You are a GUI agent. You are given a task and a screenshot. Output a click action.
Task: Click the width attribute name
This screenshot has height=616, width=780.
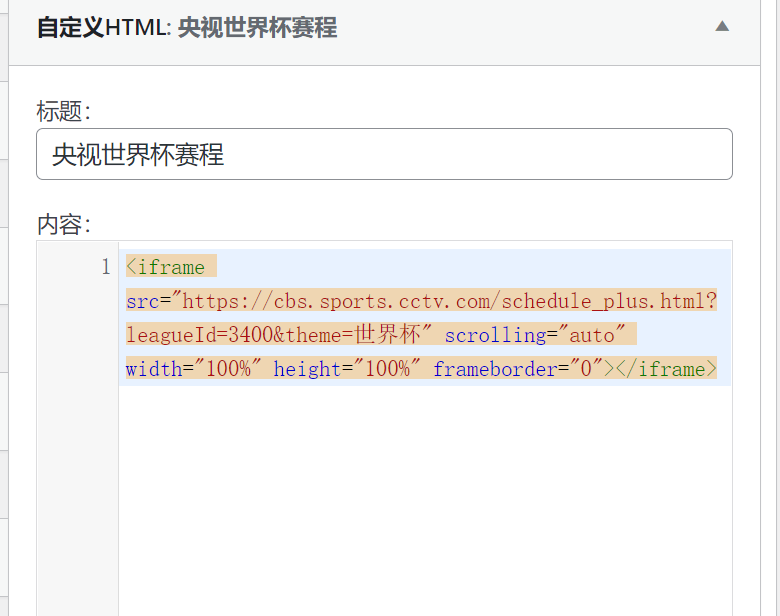click(154, 369)
